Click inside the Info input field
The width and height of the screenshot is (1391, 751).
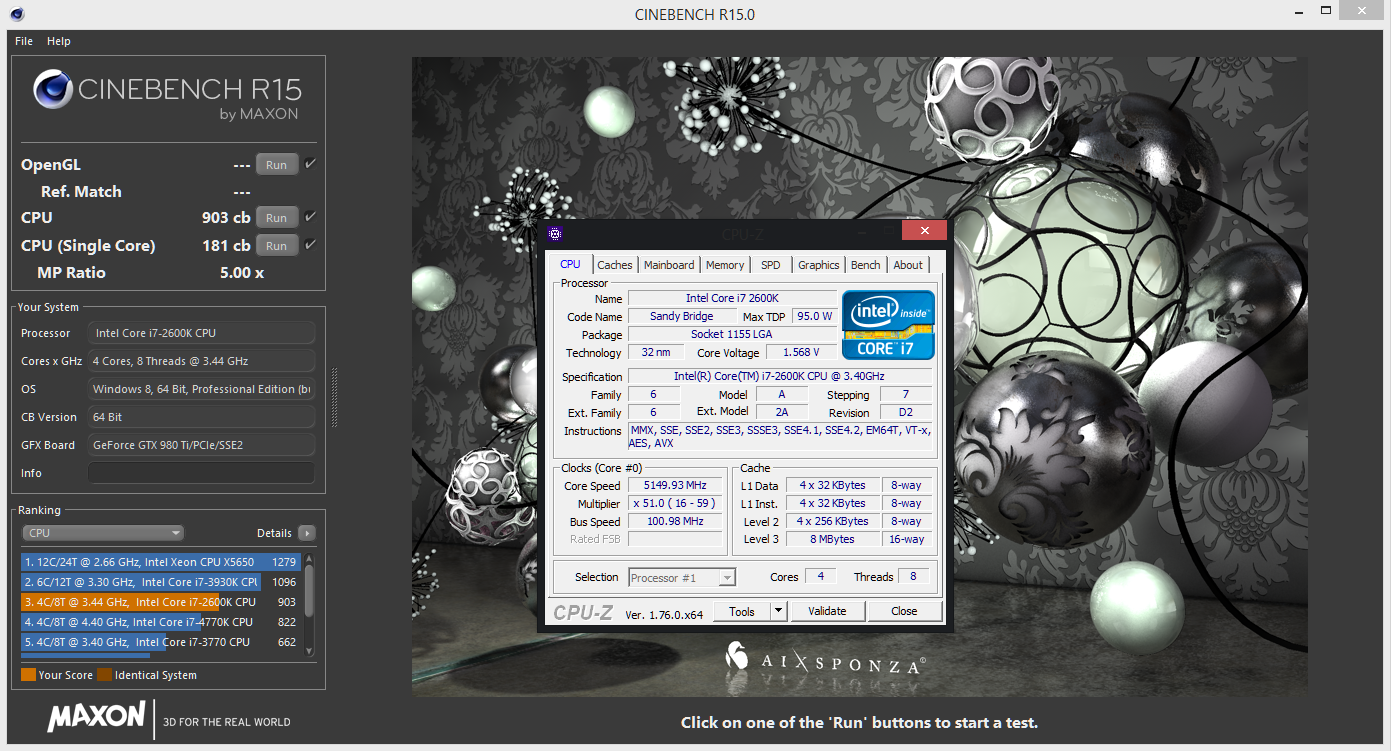click(200, 472)
